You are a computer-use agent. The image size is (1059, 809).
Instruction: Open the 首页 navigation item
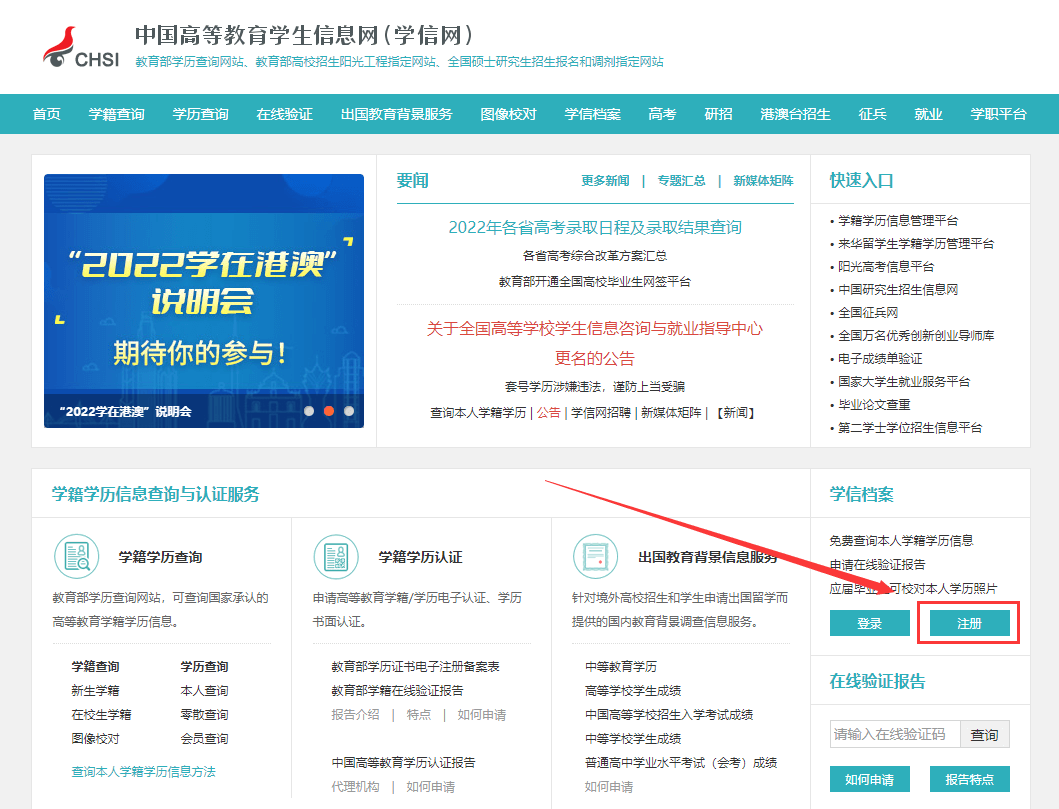(47, 114)
